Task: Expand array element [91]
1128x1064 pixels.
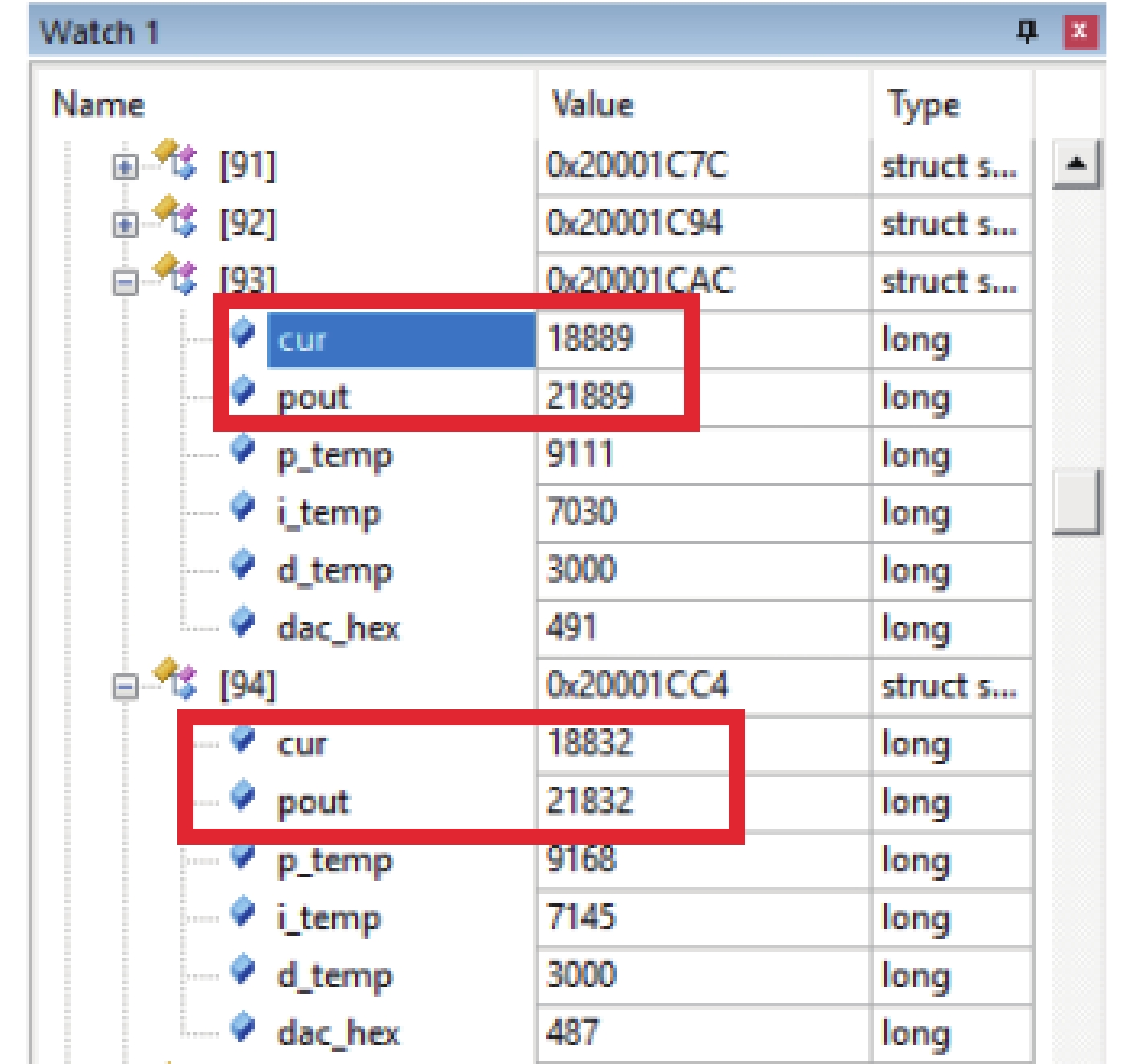Action: coord(125,166)
